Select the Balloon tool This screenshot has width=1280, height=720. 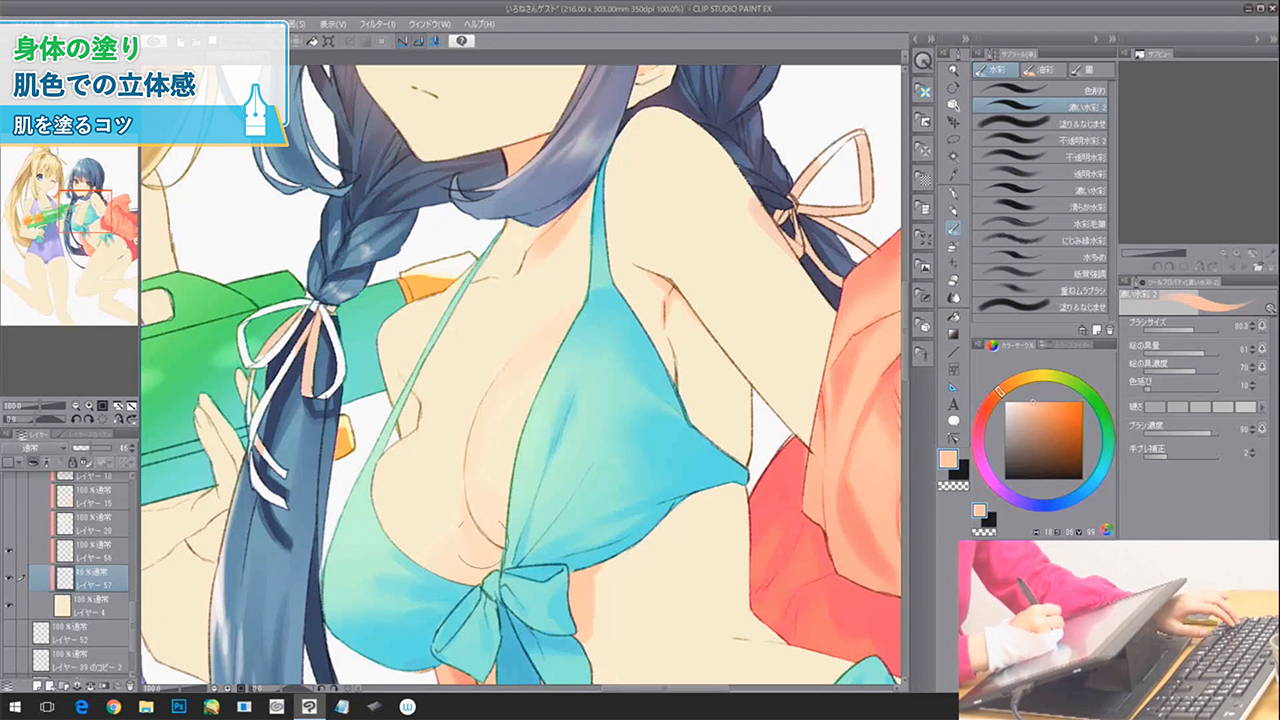pos(953,421)
